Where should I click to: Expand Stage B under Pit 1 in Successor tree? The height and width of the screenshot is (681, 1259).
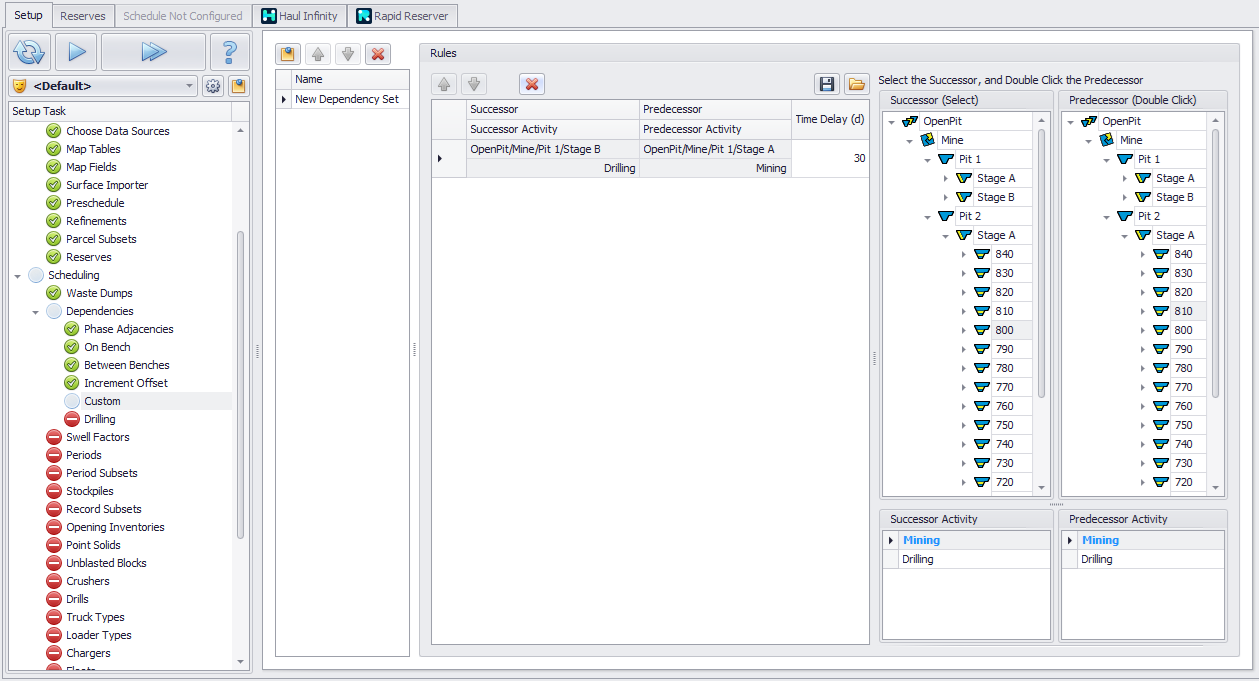tap(945, 197)
